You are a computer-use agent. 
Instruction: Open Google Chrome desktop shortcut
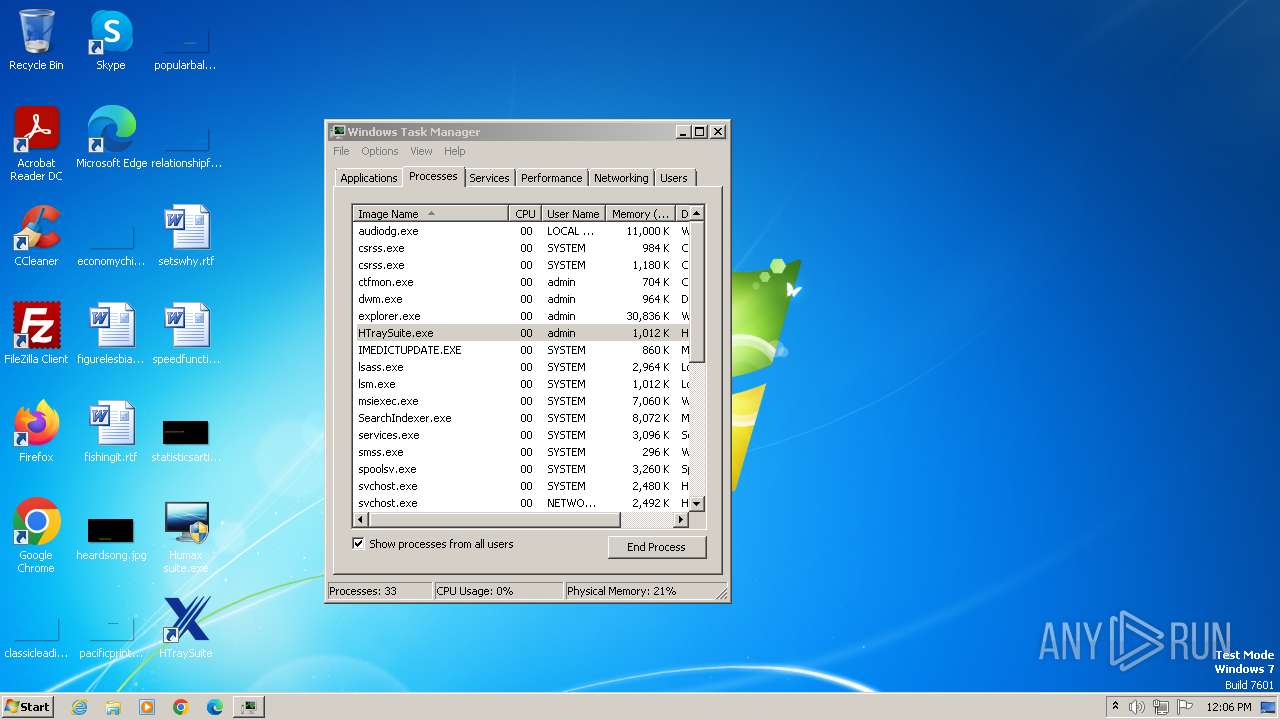pyautogui.click(x=36, y=536)
